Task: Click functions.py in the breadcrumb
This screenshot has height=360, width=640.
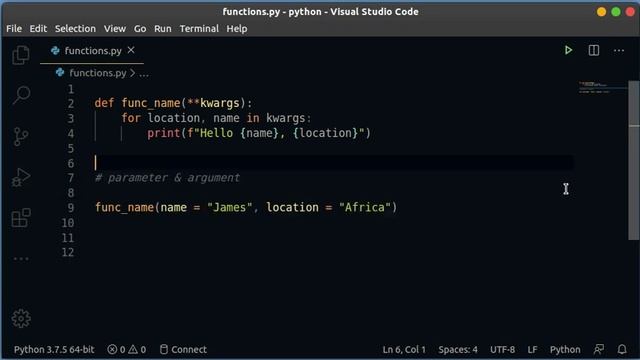Action: [98, 73]
